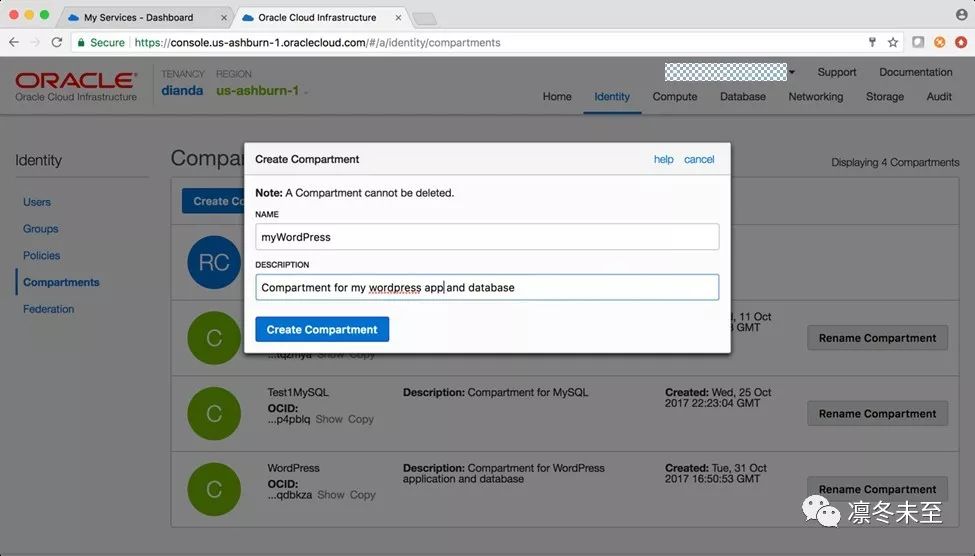Focus the DESCRIPTION input field
The image size is (975, 556).
[487, 287]
